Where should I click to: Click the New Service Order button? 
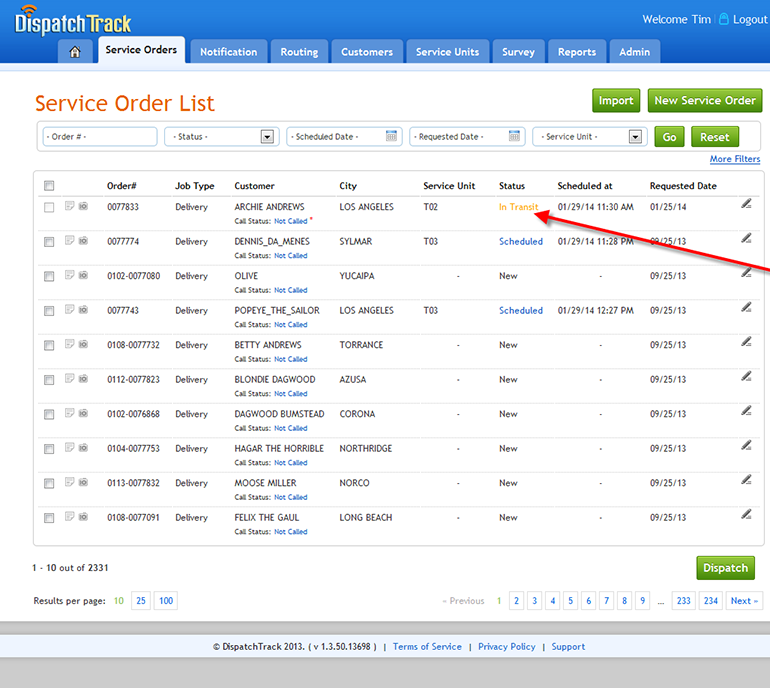(704, 100)
